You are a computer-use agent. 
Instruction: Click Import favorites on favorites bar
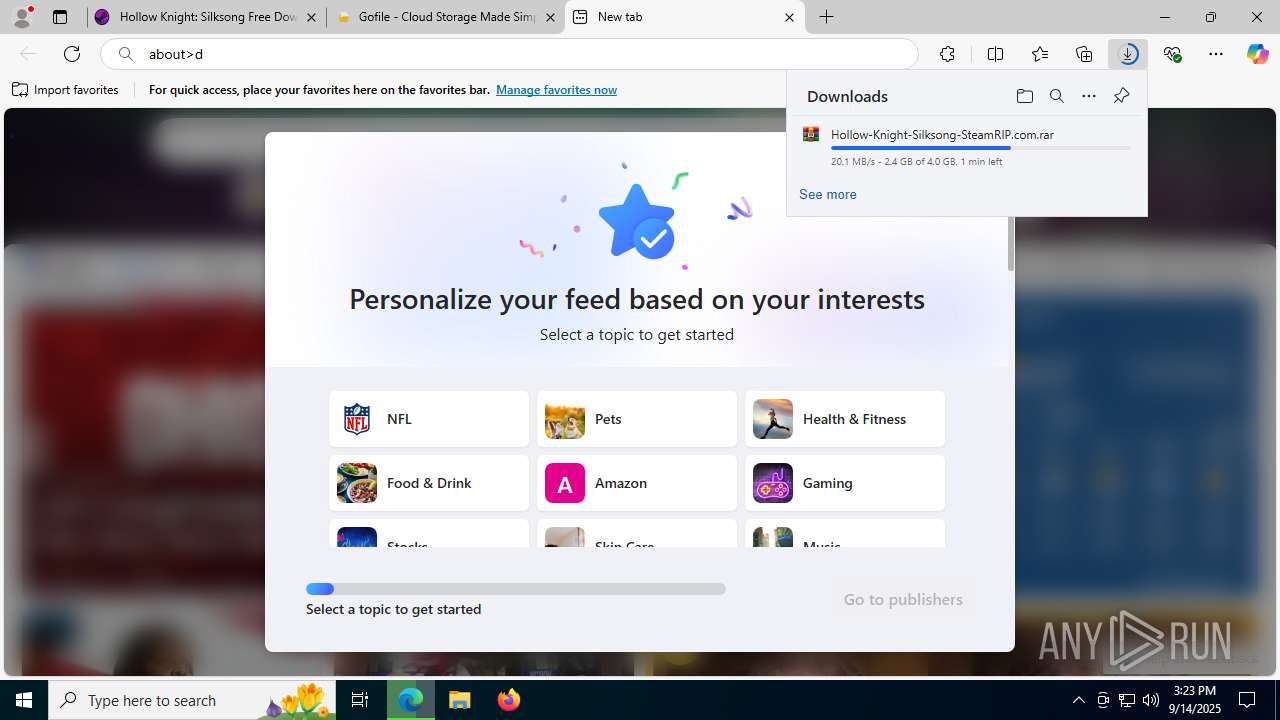click(66, 90)
